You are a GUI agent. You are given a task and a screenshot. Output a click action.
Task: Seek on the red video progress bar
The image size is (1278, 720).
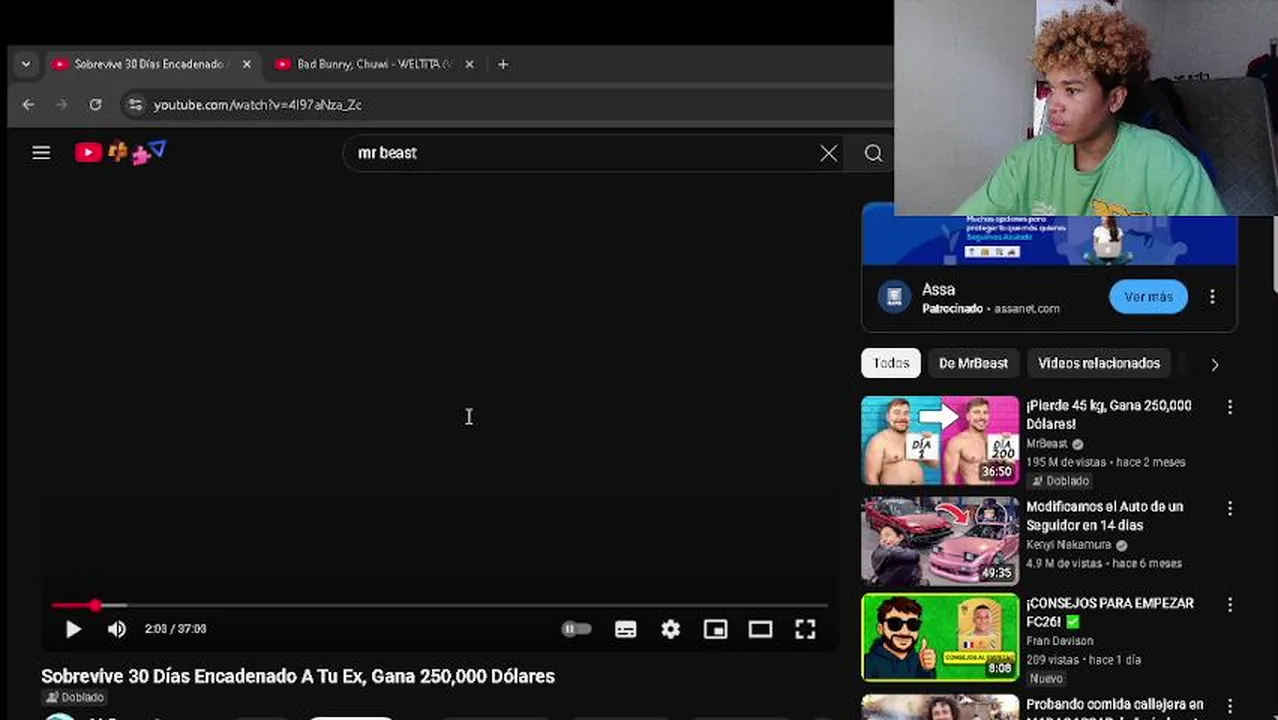pos(440,605)
